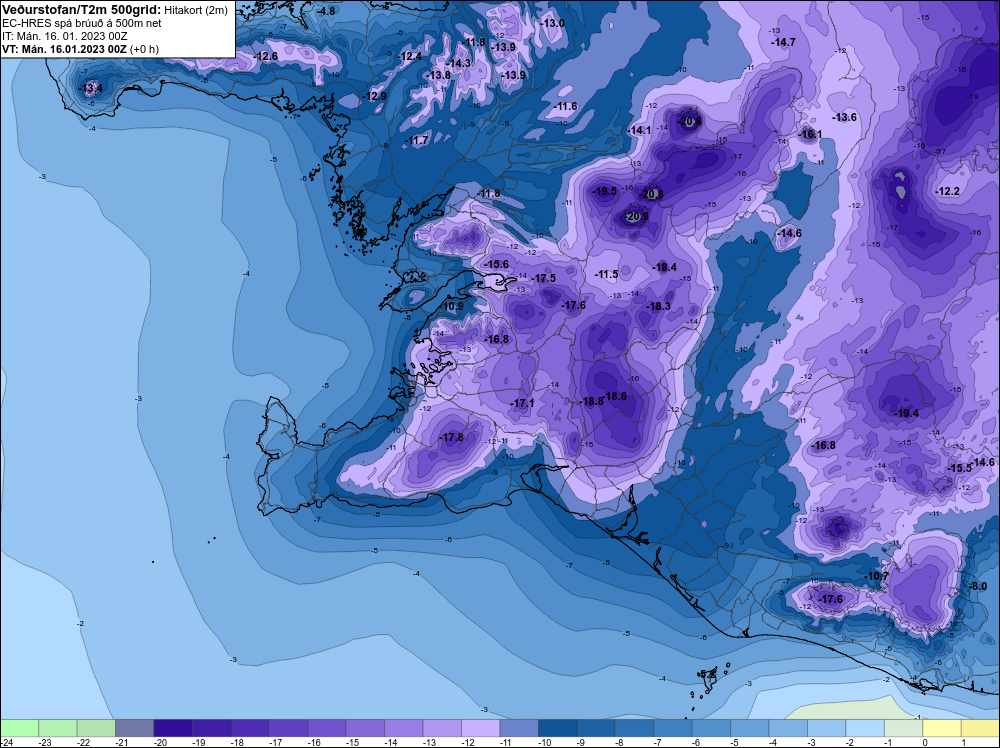Click the -19.5 temperature label
The height and width of the screenshot is (748, 1000).
(x=604, y=191)
